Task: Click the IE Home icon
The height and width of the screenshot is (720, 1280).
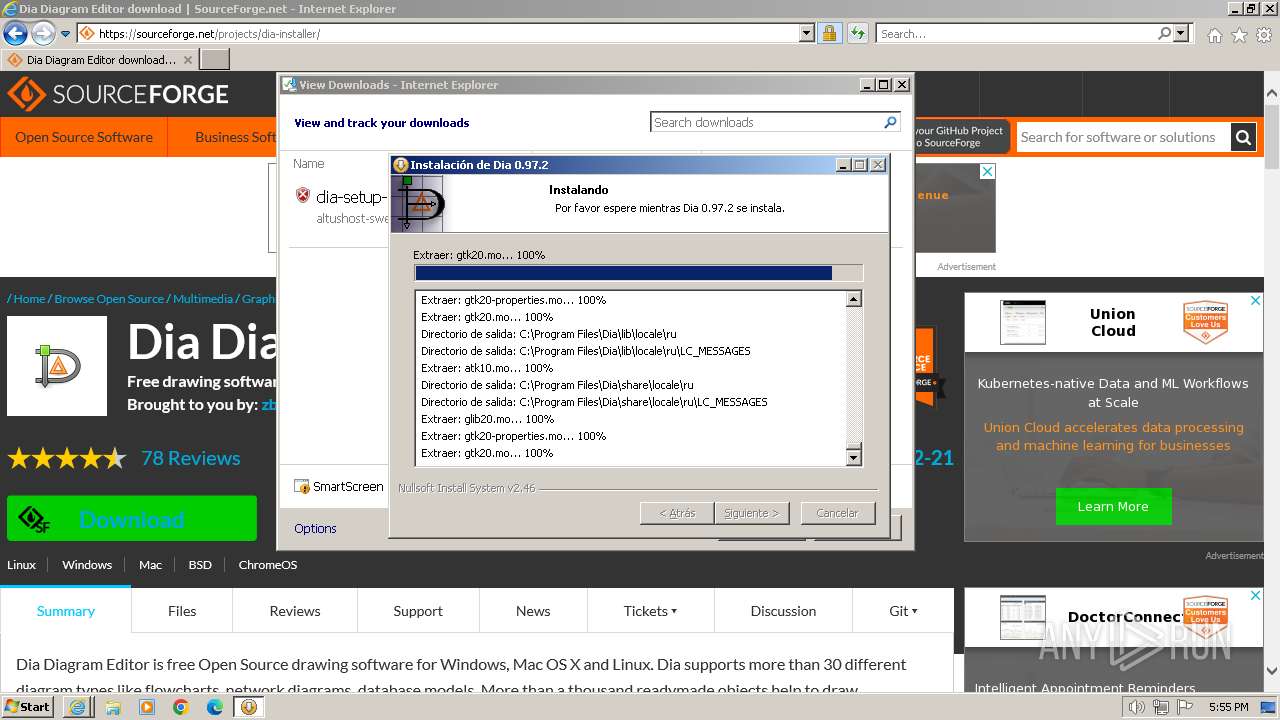Action: click(x=1214, y=35)
